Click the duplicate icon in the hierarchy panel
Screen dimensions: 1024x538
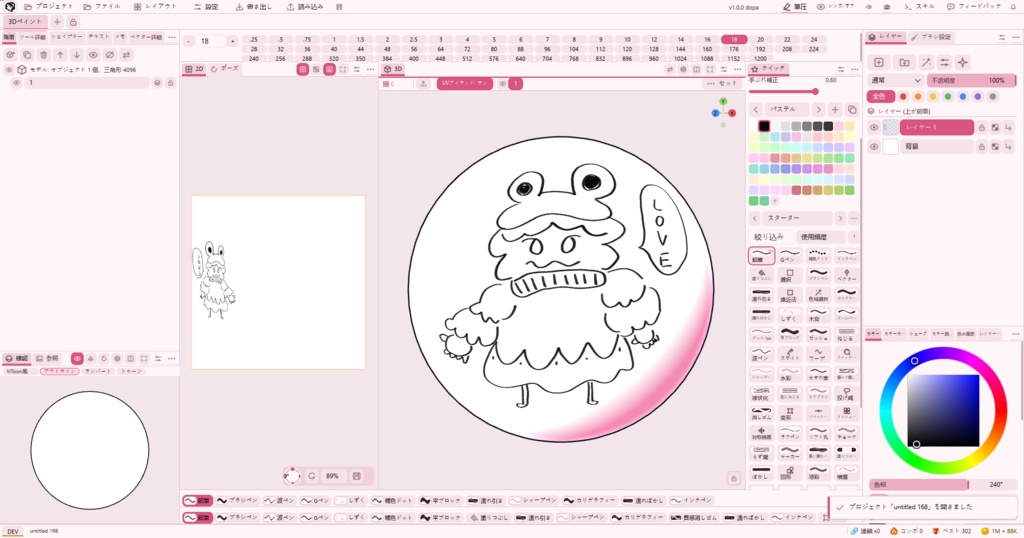point(27,55)
